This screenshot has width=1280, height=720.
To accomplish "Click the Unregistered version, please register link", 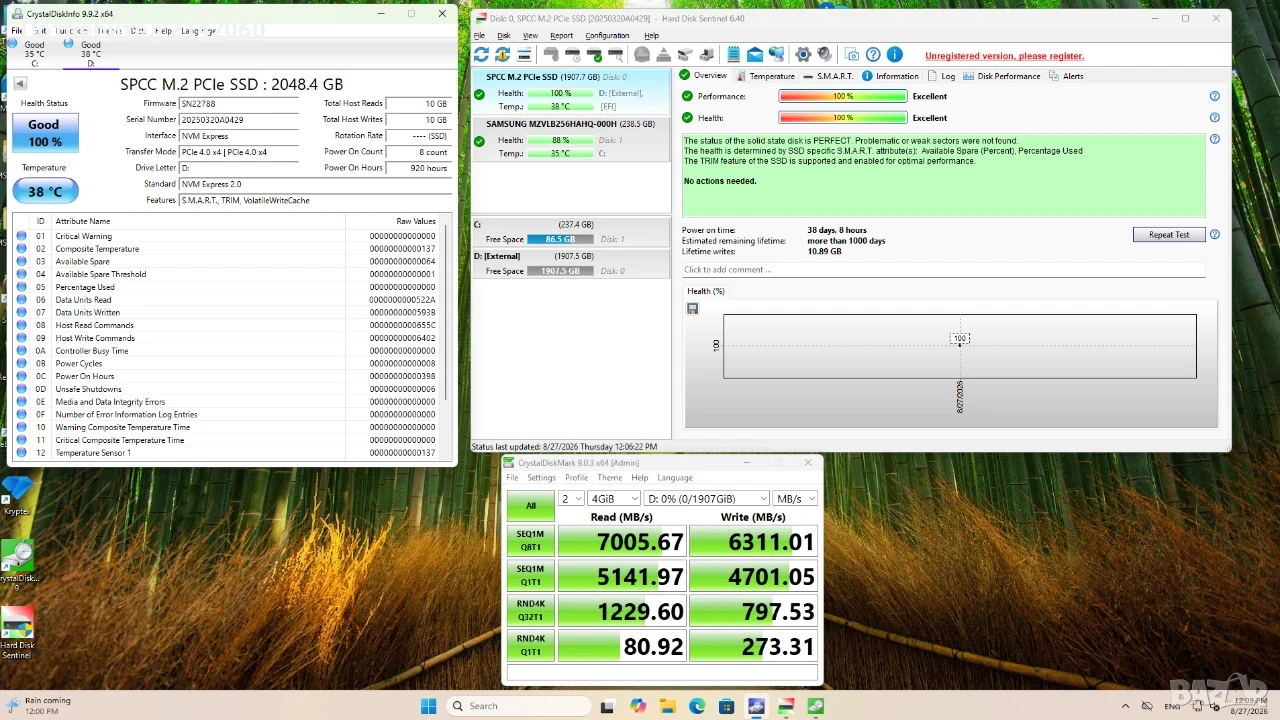I will (1004, 56).
